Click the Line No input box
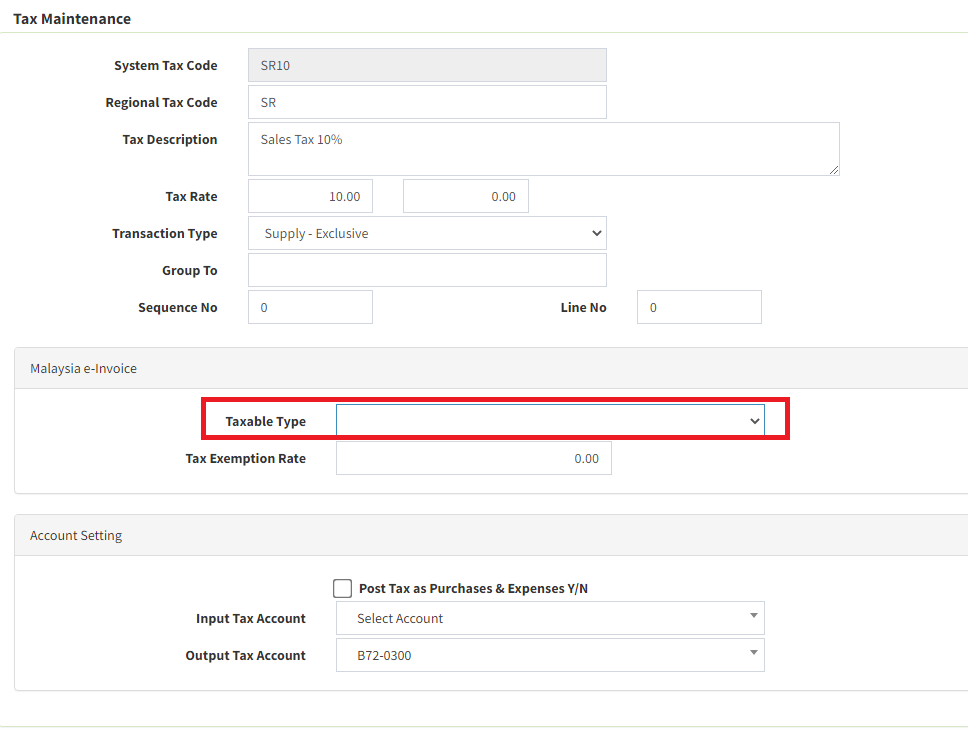 point(699,307)
